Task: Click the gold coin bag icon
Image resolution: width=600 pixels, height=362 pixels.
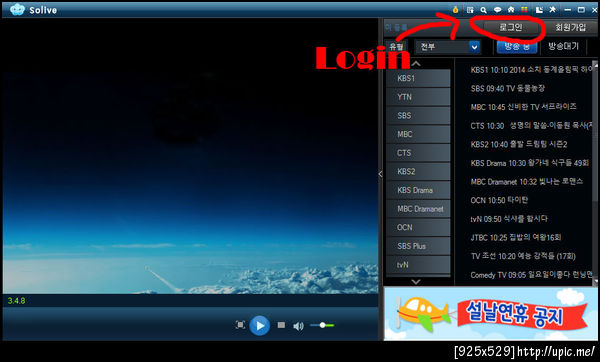Action: [x=455, y=10]
